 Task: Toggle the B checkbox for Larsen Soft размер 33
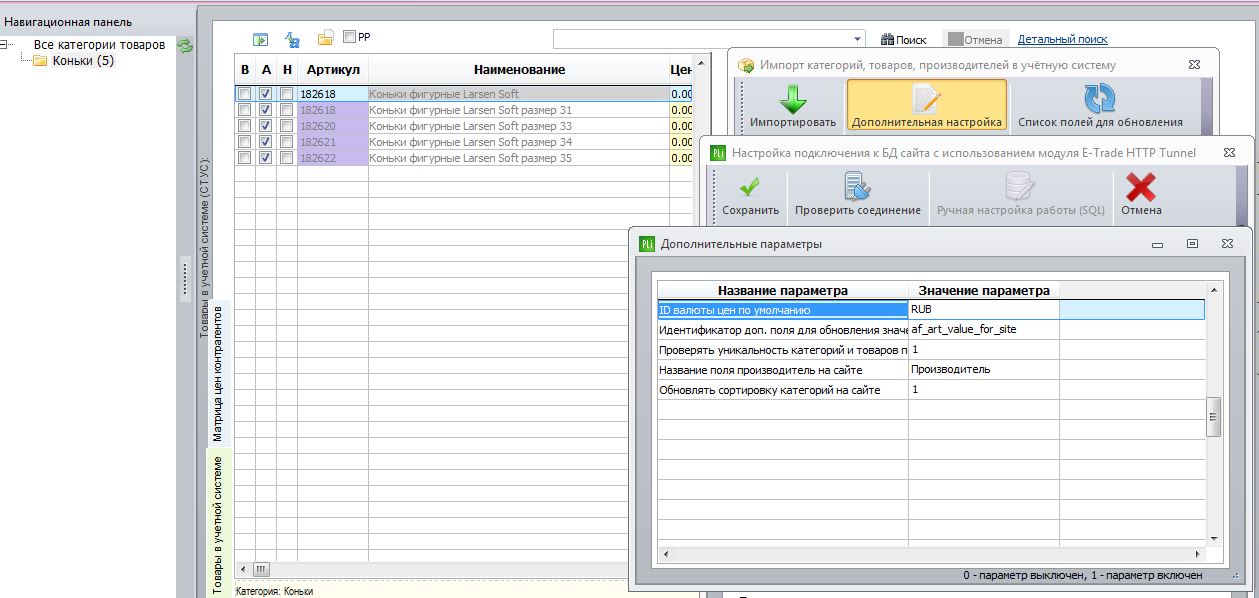pos(244,126)
